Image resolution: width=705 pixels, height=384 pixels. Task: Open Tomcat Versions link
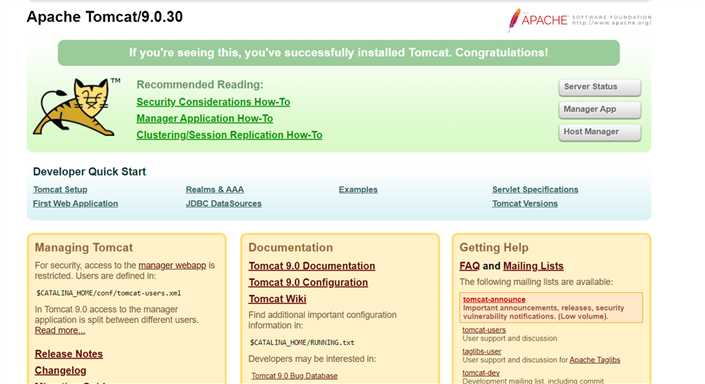point(525,204)
